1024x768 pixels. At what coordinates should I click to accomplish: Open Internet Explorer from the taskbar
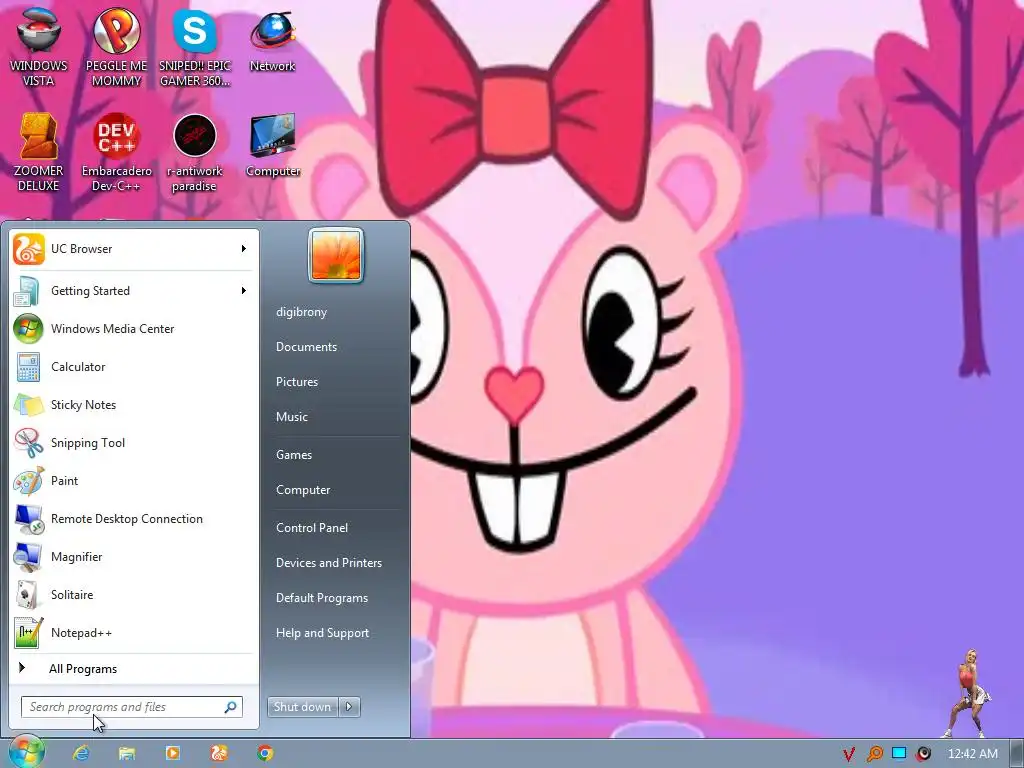click(x=81, y=753)
